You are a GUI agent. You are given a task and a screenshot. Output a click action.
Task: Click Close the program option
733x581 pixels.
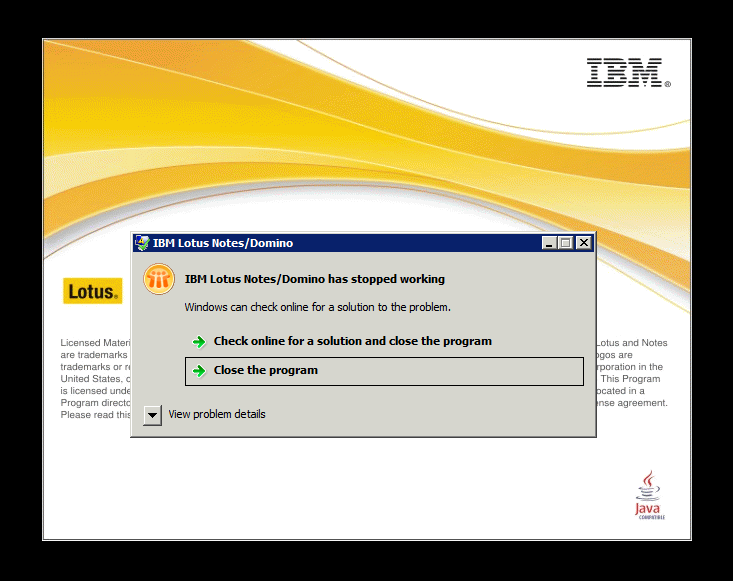click(384, 371)
